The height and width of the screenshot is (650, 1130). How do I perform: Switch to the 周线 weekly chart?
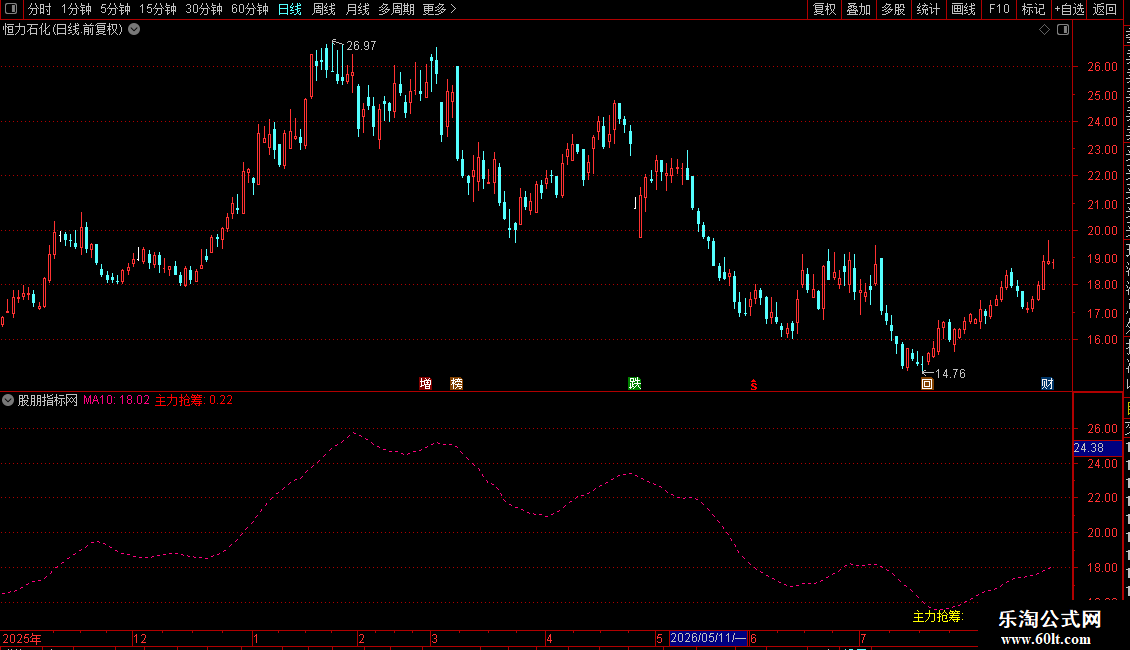pyautogui.click(x=324, y=9)
